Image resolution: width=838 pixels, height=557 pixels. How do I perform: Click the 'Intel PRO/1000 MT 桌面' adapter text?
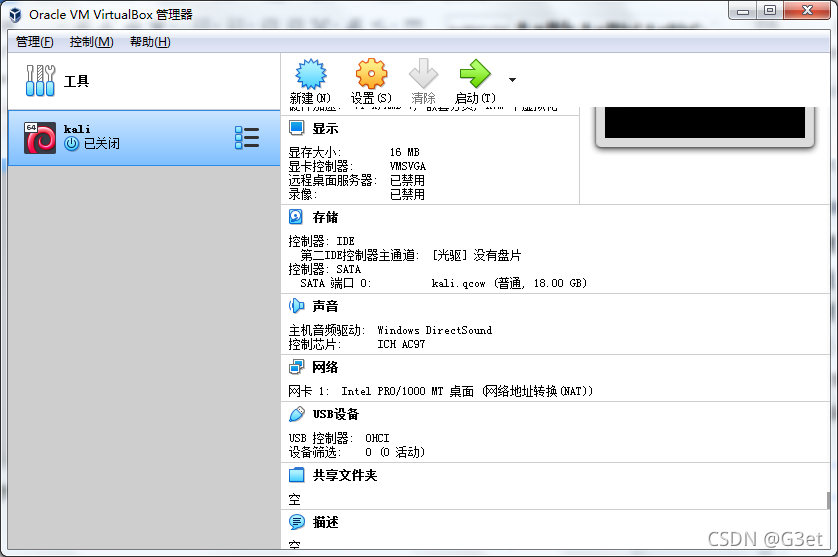pyautogui.click(x=407, y=391)
